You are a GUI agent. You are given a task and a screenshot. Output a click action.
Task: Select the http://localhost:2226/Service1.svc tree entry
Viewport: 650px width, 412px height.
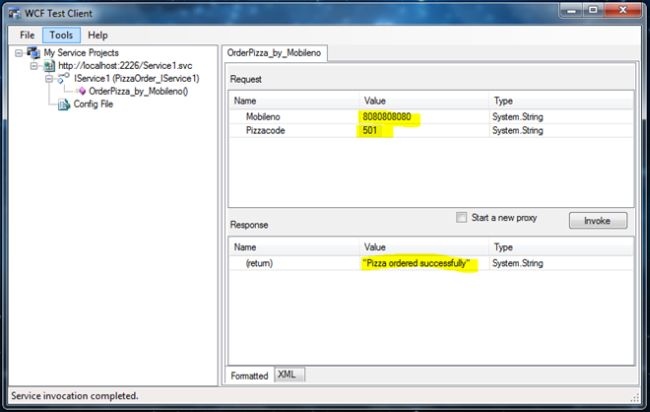click(125, 65)
